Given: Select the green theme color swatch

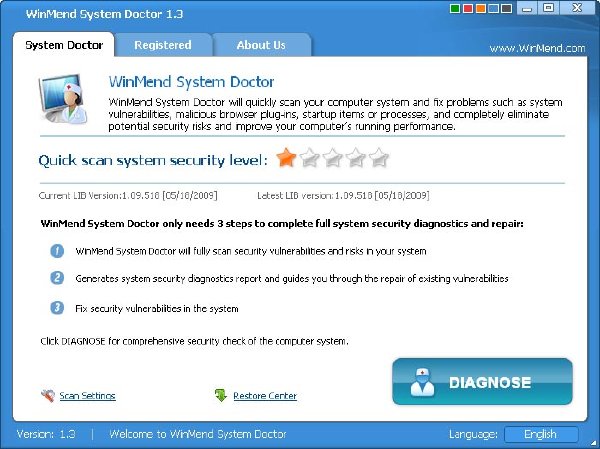Looking at the screenshot, I should click(455, 8).
